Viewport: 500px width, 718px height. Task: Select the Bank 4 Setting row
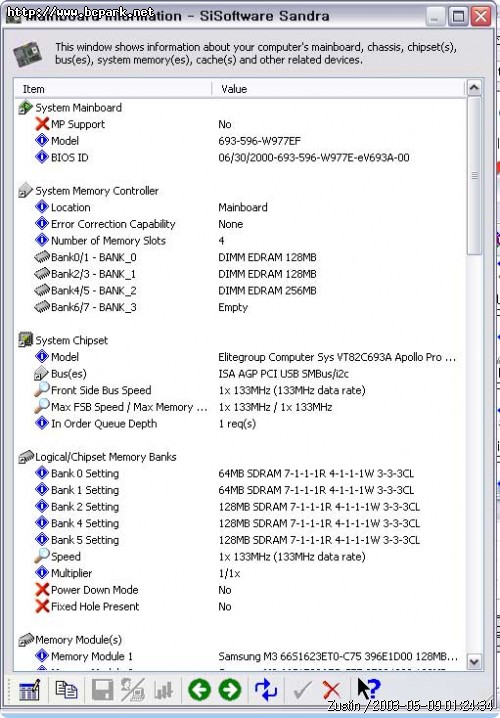pos(240,523)
